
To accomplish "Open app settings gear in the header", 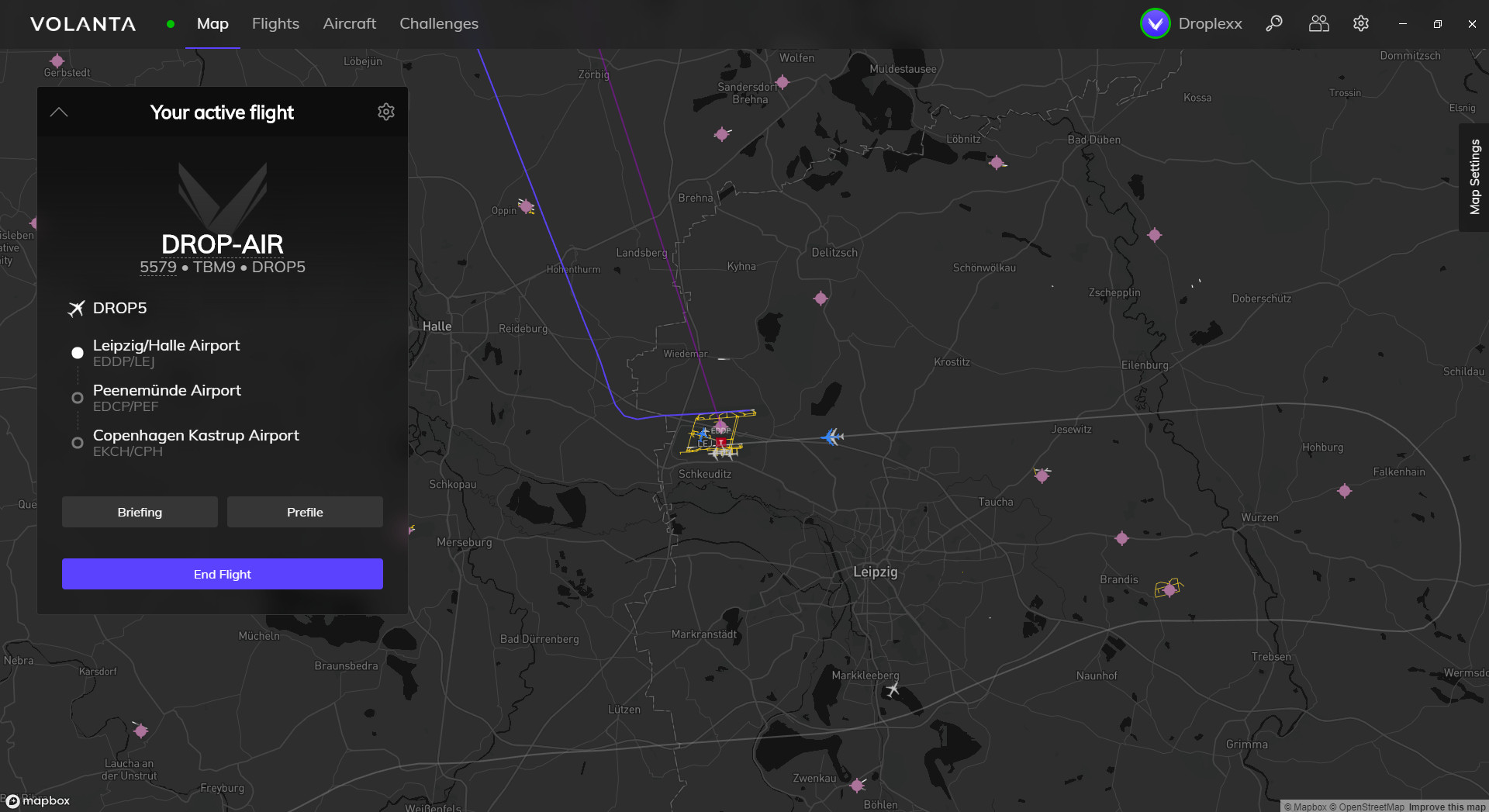I will pos(1361,23).
